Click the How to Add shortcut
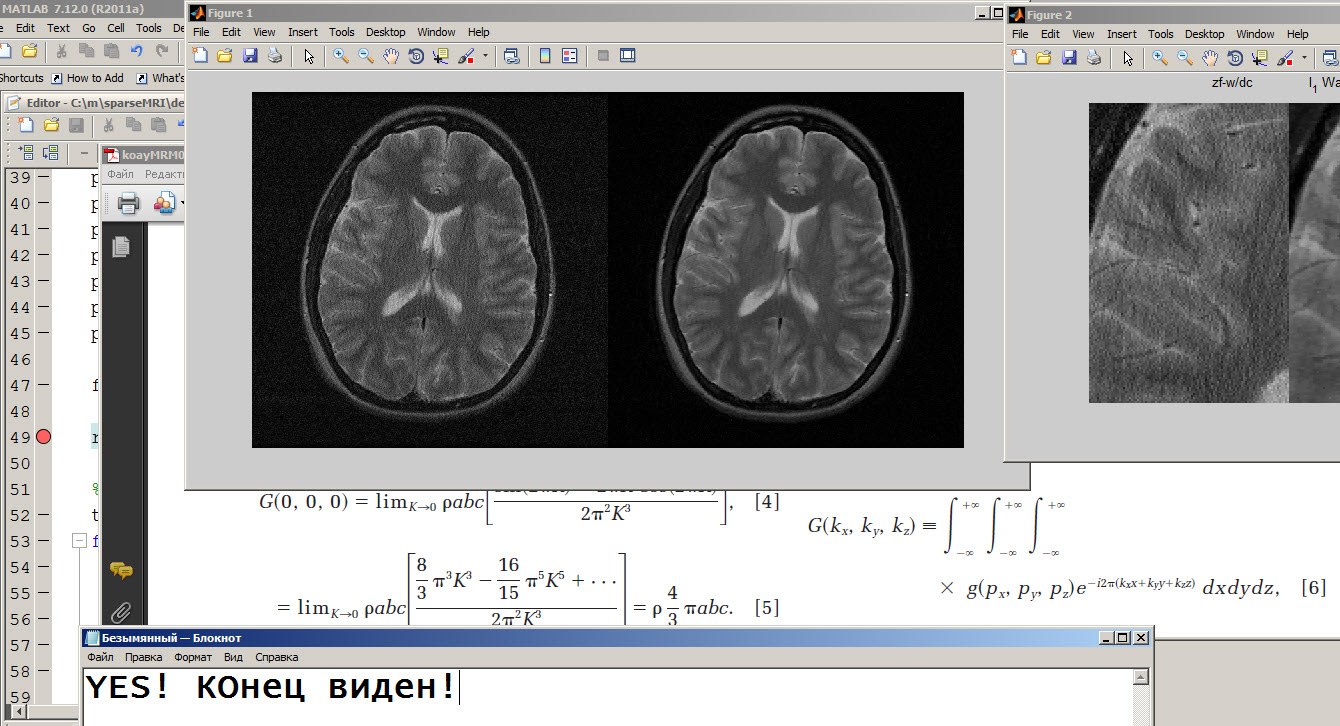Image resolution: width=1340 pixels, height=726 pixels. (95, 78)
